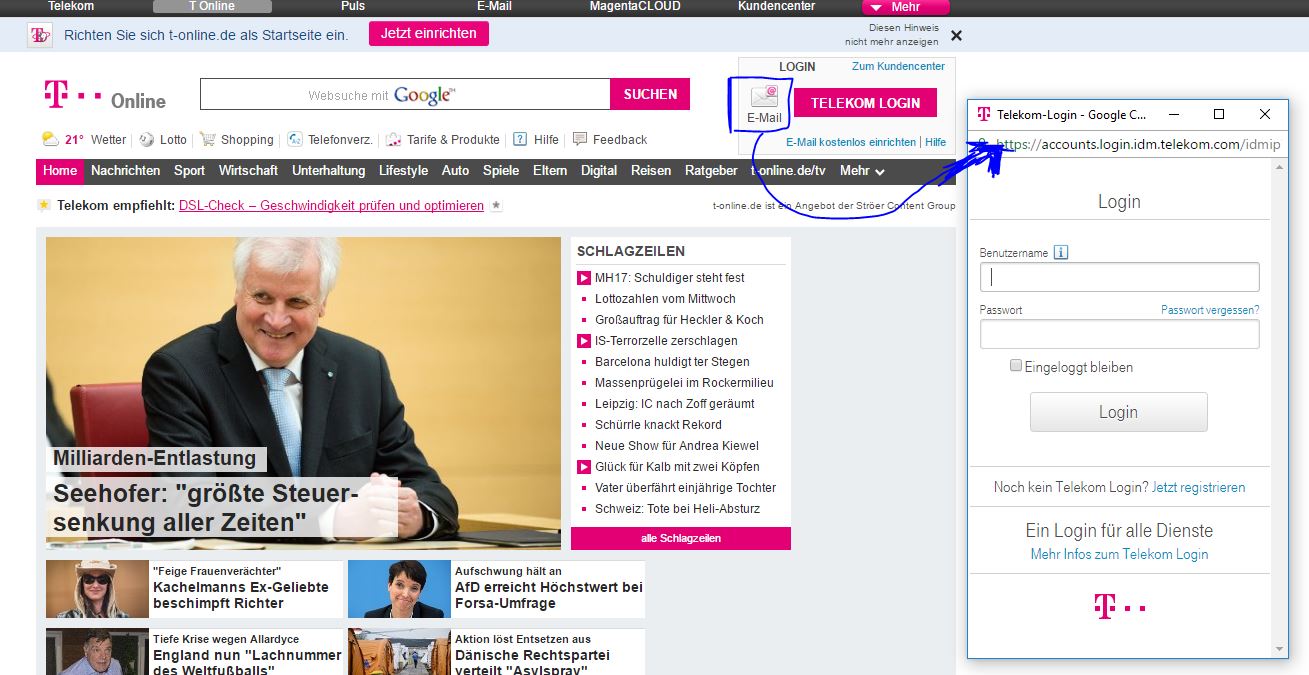1309x675 pixels.
Task: Expand the Mehr dropdown in navigation bar
Action: coord(862,171)
